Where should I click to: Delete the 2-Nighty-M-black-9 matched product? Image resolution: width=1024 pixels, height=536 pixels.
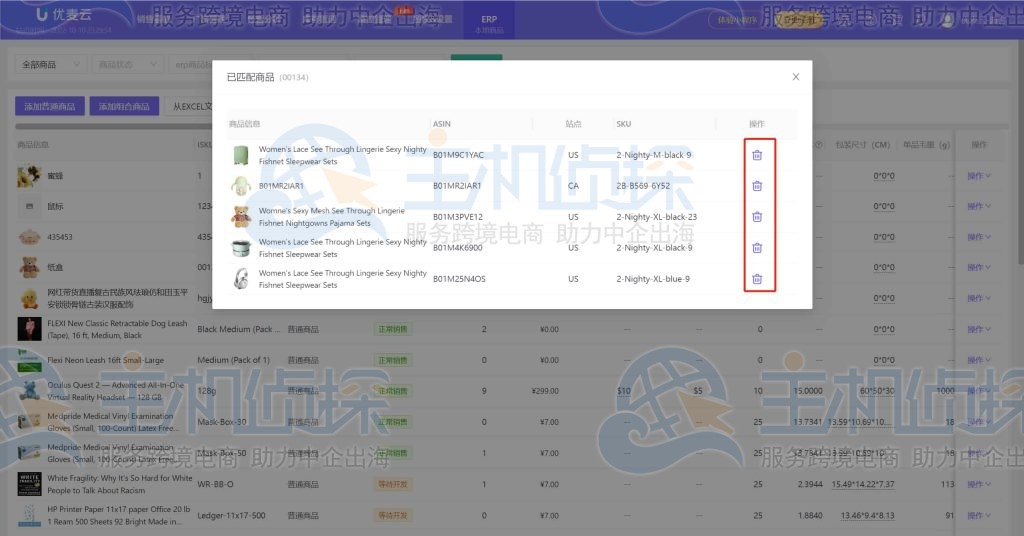point(757,155)
